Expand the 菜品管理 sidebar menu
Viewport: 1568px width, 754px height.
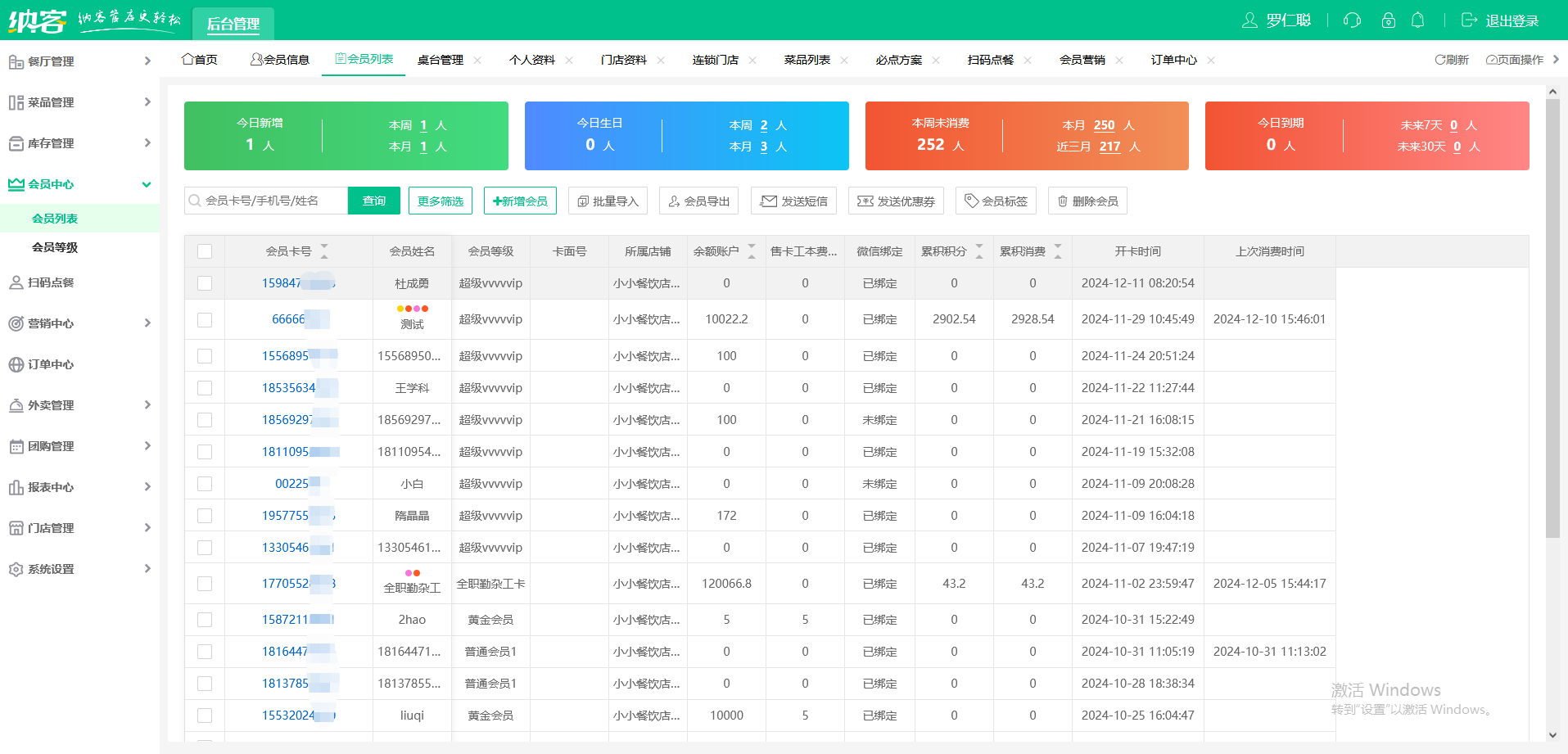[147, 102]
